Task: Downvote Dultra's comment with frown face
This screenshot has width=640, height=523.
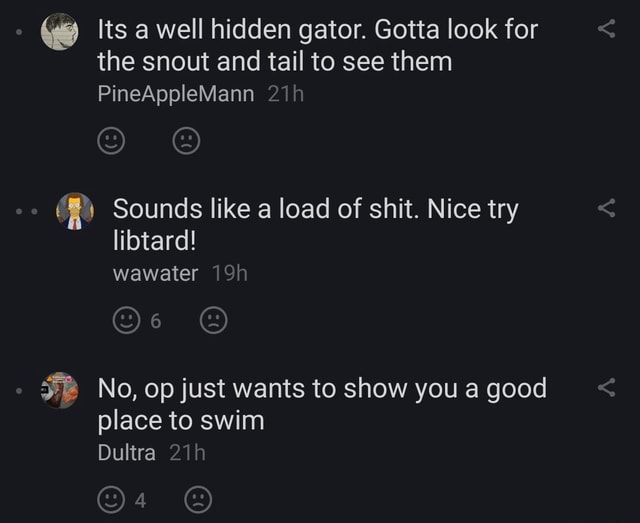Action: (199, 500)
